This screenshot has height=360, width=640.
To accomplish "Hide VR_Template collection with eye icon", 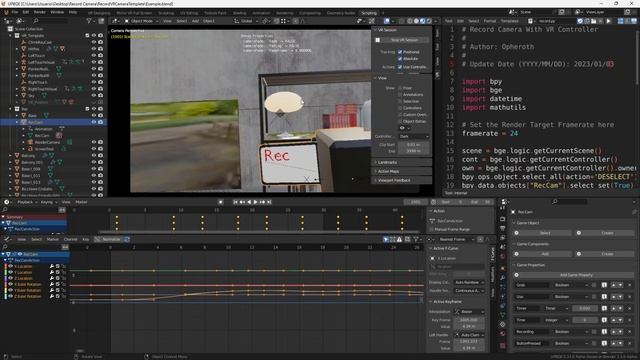I will click(x=94, y=36).
